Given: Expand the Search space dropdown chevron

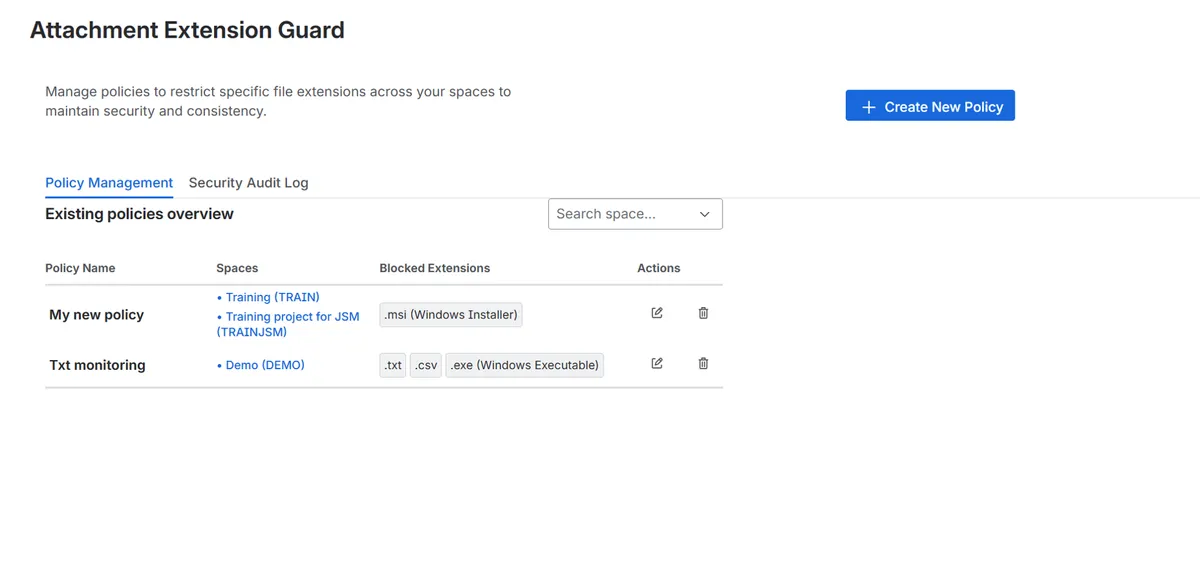Looking at the screenshot, I should pyautogui.click(x=704, y=214).
